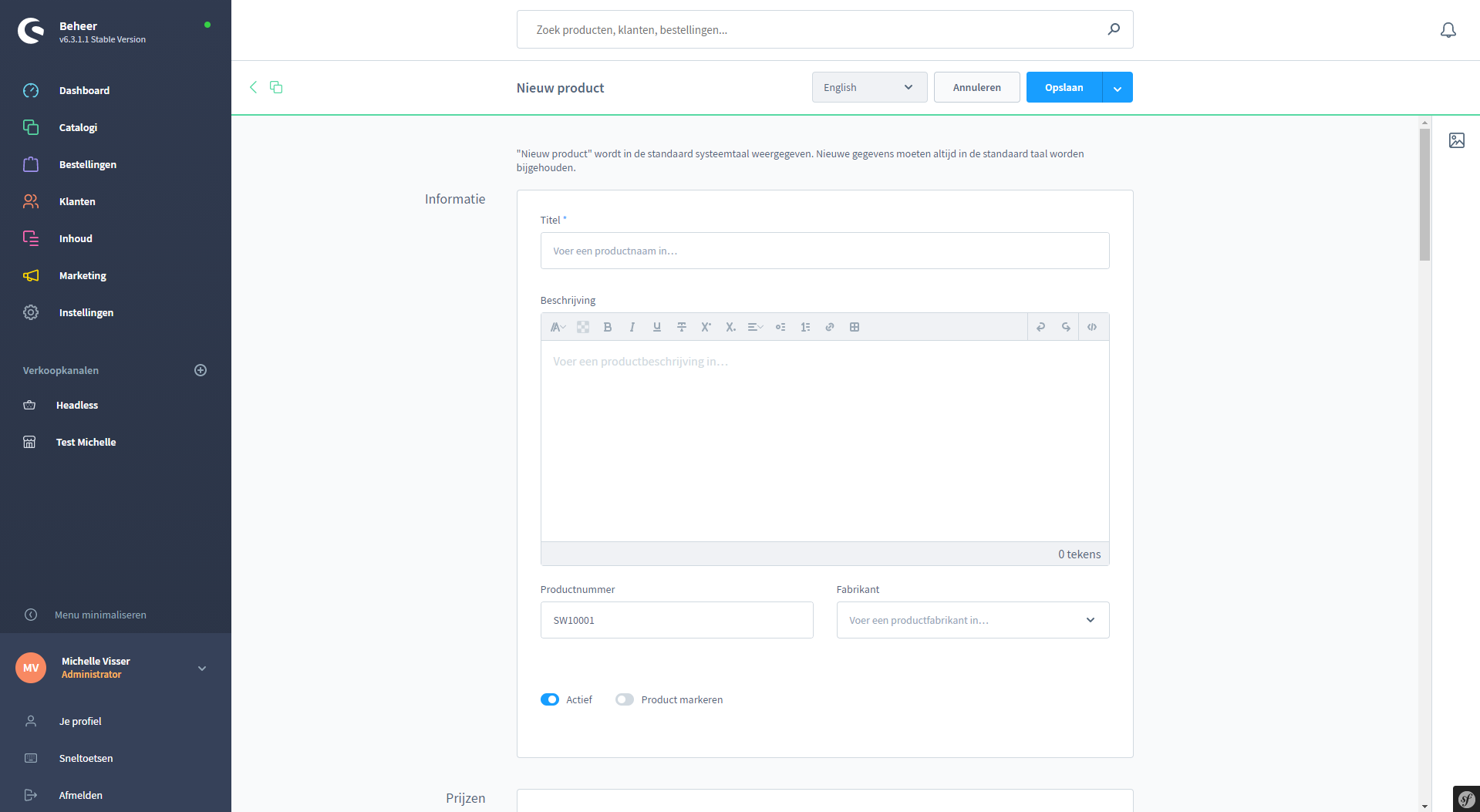The height and width of the screenshot is (812, 1480).
Task: Toggle code view in the description editor
Action: [x=1092, y=327]
